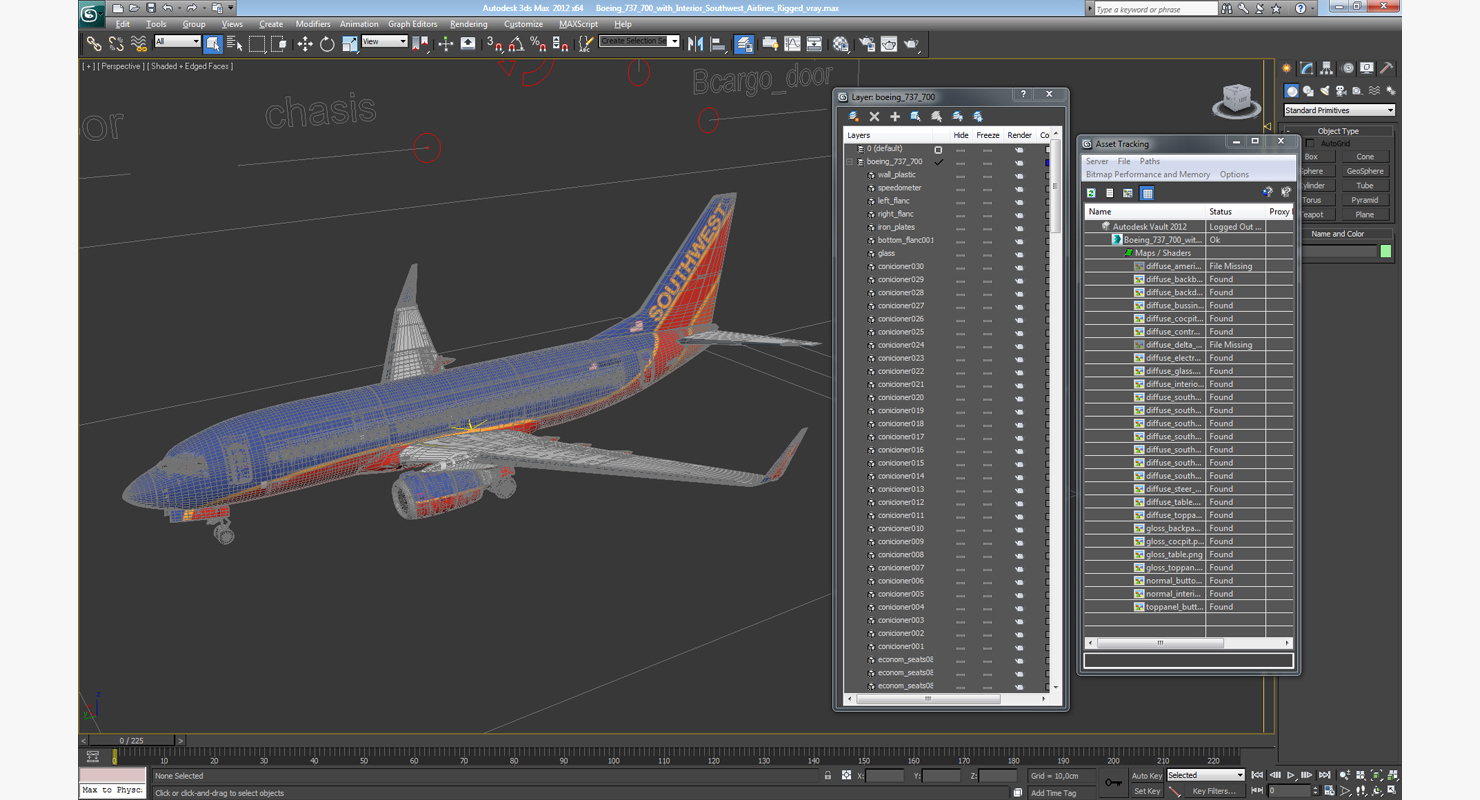Toggle hide for wall_plastic layer
Screen dimensions: 1480x800
point(960,175)
